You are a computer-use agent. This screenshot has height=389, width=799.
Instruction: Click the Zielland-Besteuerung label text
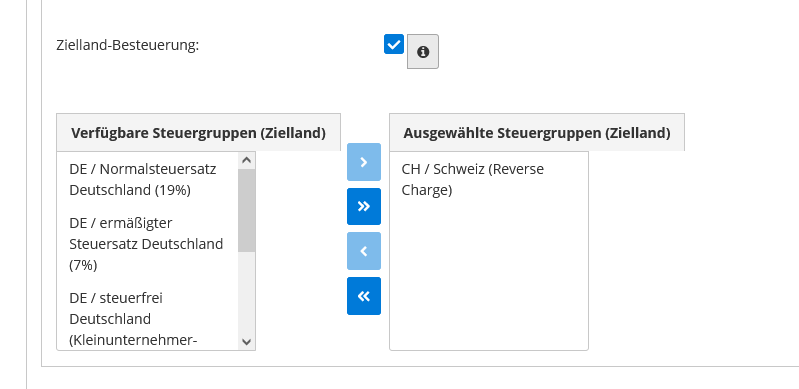(127, 45)
